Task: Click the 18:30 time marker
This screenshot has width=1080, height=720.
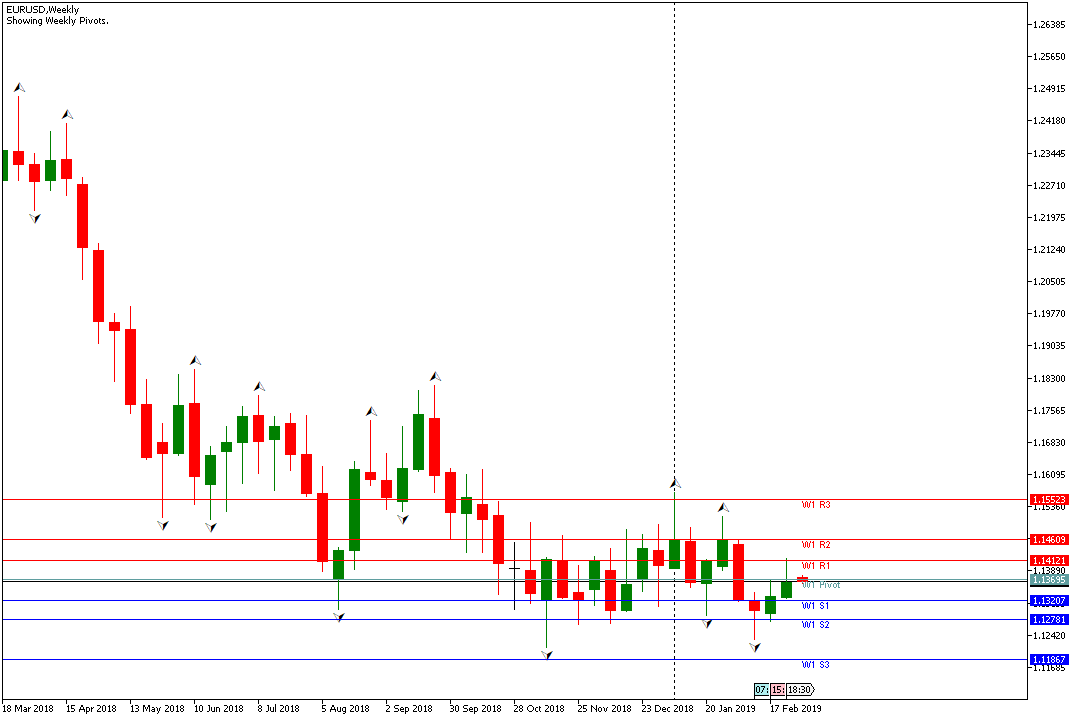Action: tap(801, 690)
